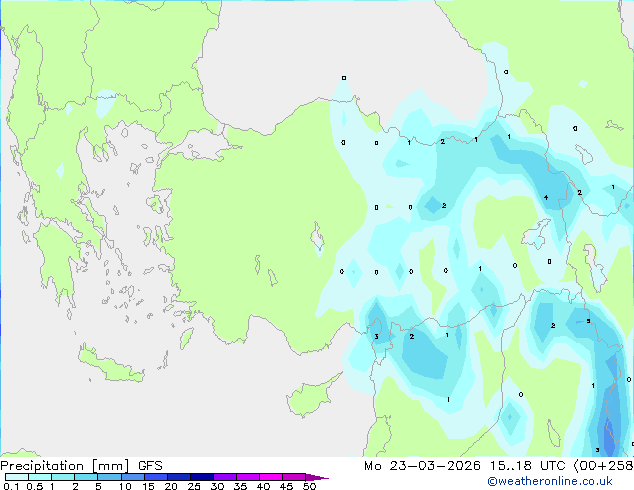Click the "Precipitation" title text

(42, 466)
